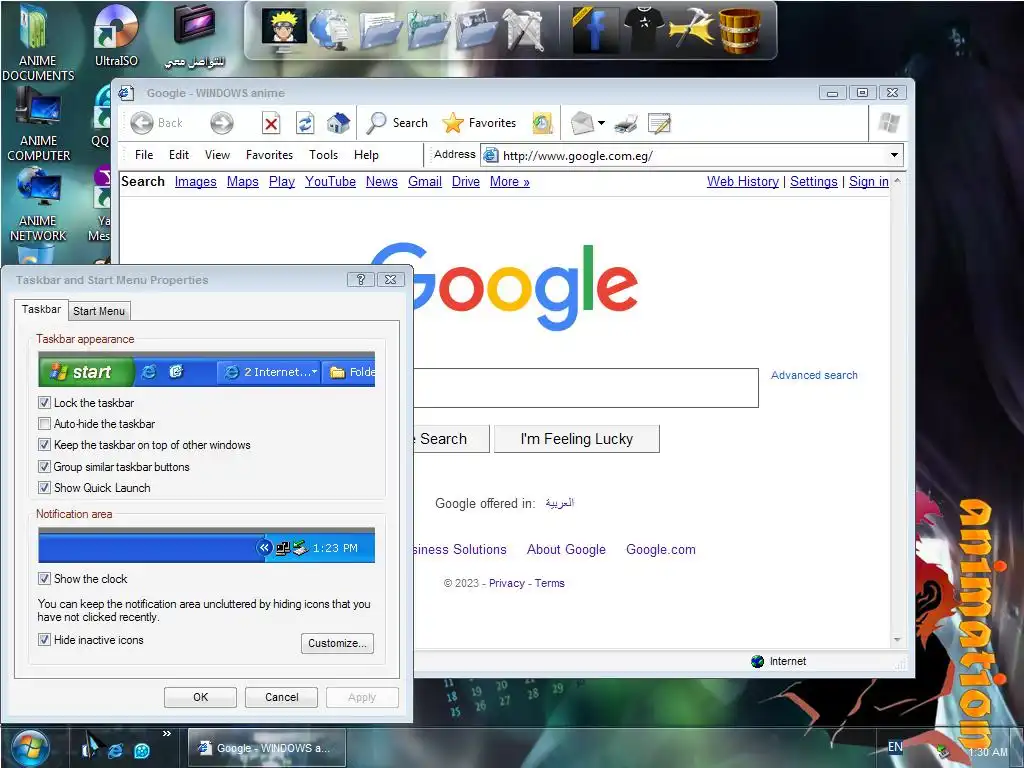The width and height of the screenshot is (1024, 768).
Task: Click the address bar URL field
Action: (692, 155)
